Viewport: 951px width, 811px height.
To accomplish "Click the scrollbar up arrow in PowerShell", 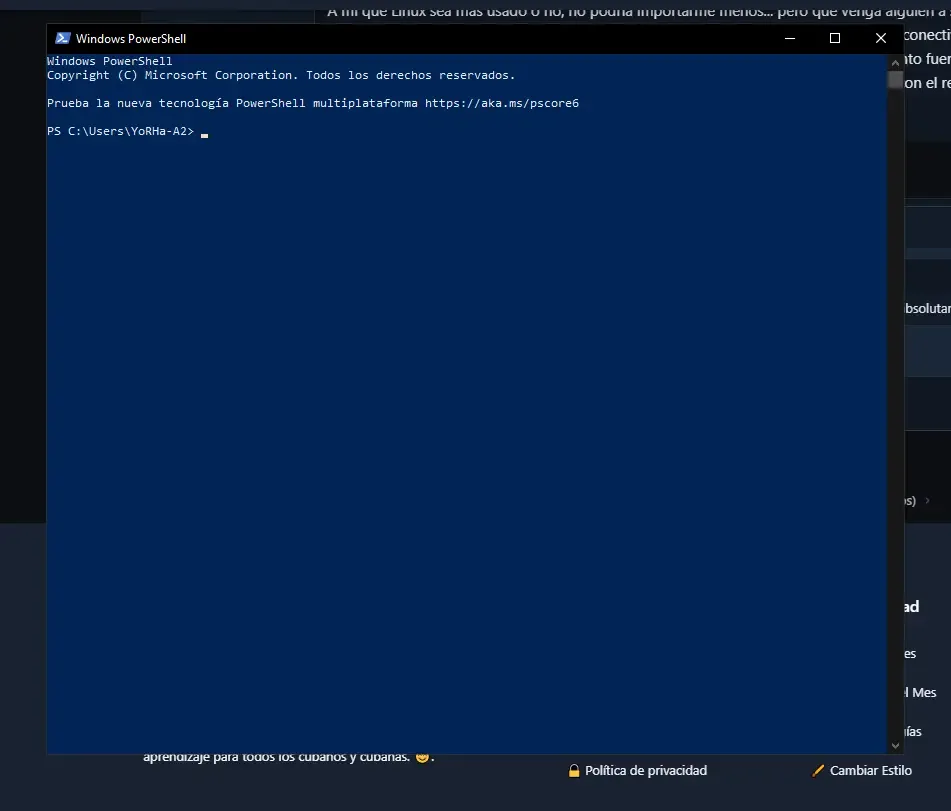I will coord(895,62).
